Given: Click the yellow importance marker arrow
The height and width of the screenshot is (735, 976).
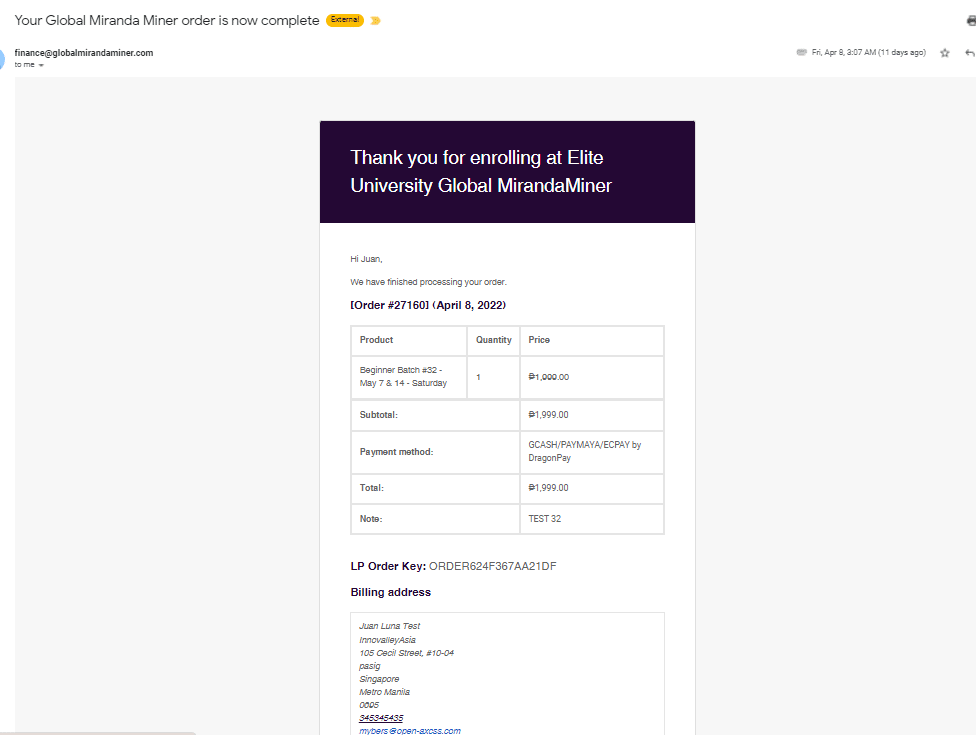Looking at the screenshot, I should pos(376,21).
